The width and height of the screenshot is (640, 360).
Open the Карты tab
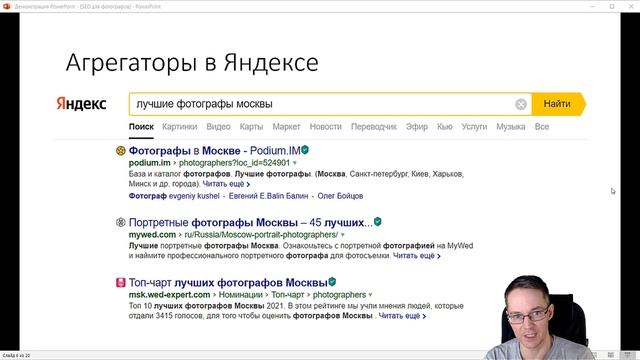251,127
